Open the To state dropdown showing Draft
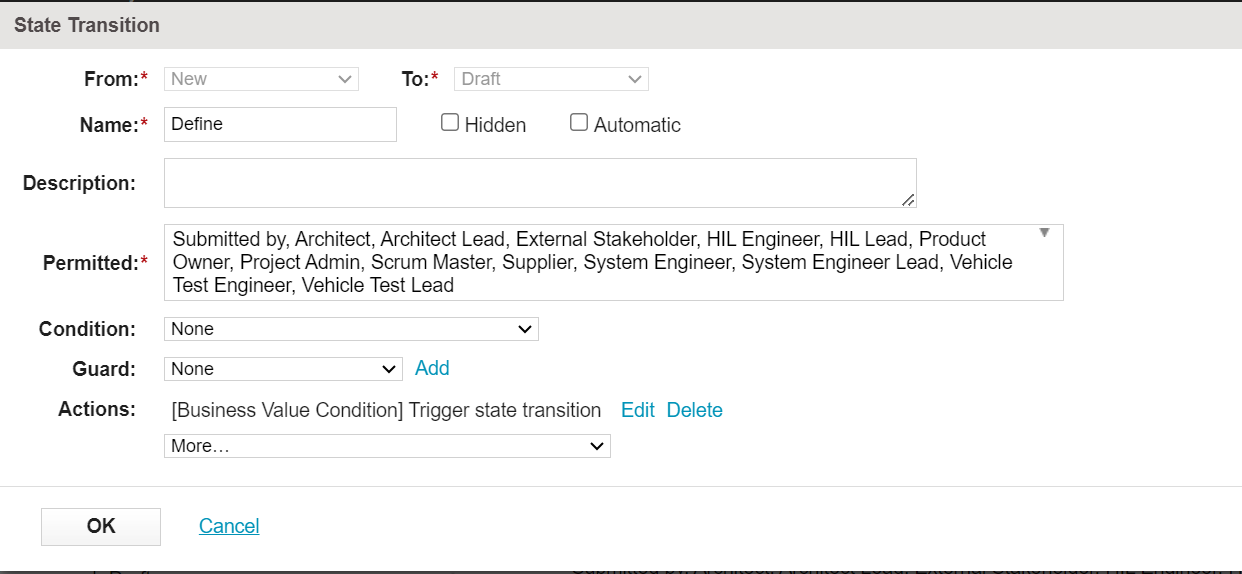Viewport: 1242px width, 574px height. coord(551,79)
